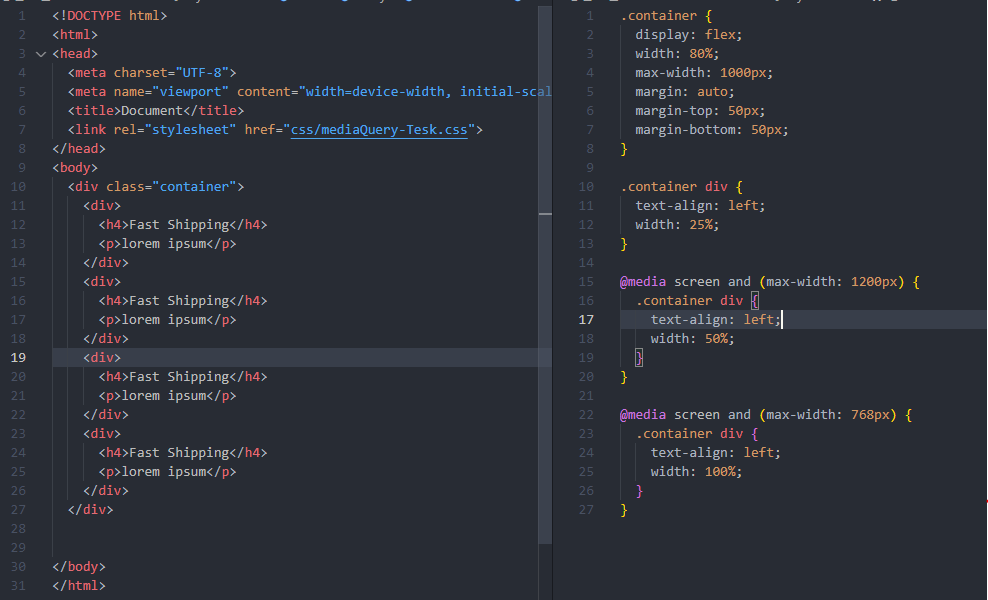Click the matched closing brace on line 19

click(x=639, y=358)
